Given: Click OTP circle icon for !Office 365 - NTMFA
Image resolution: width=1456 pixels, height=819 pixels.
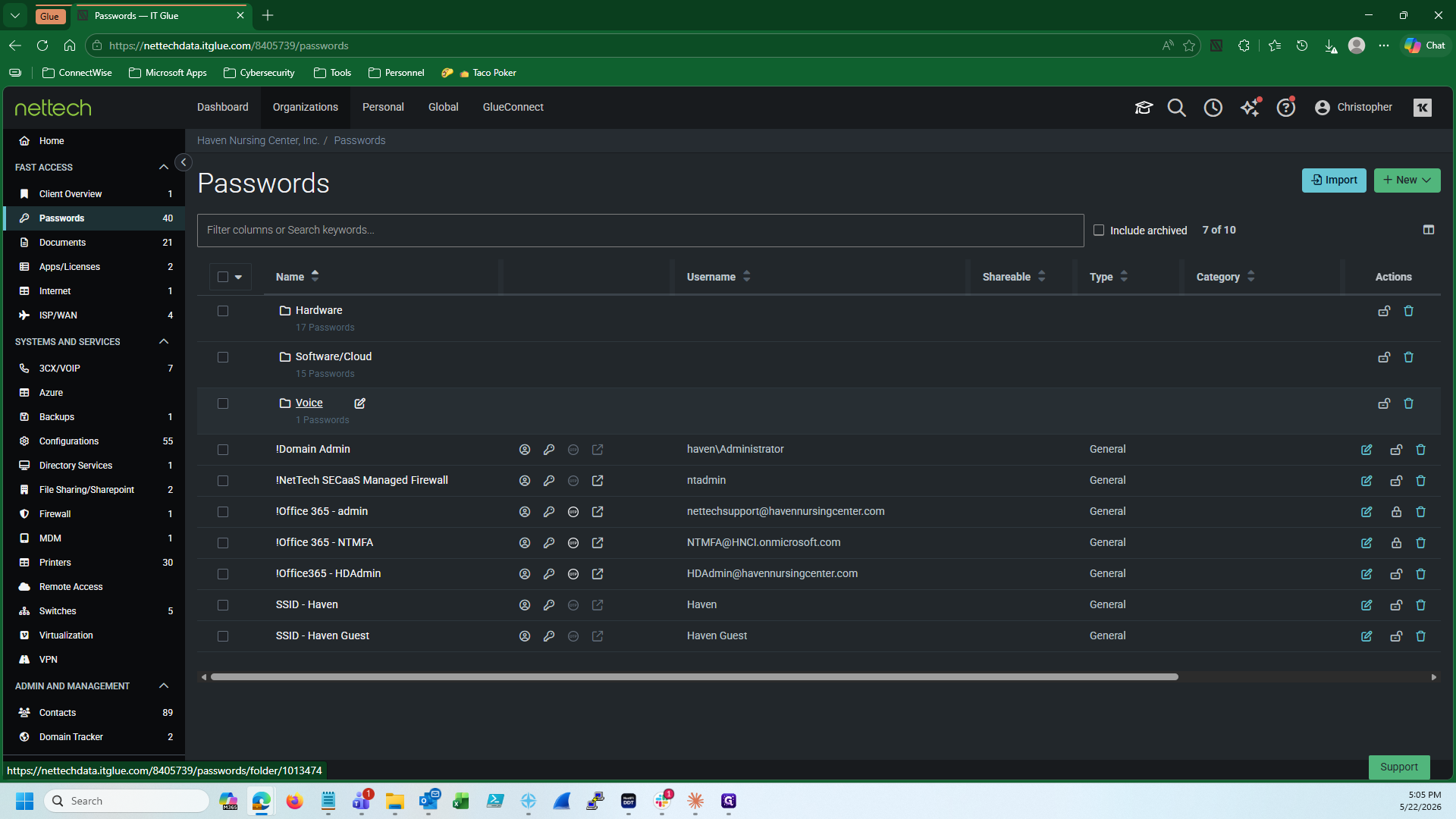Looking at the screenshot, I should tap(573, 543).
